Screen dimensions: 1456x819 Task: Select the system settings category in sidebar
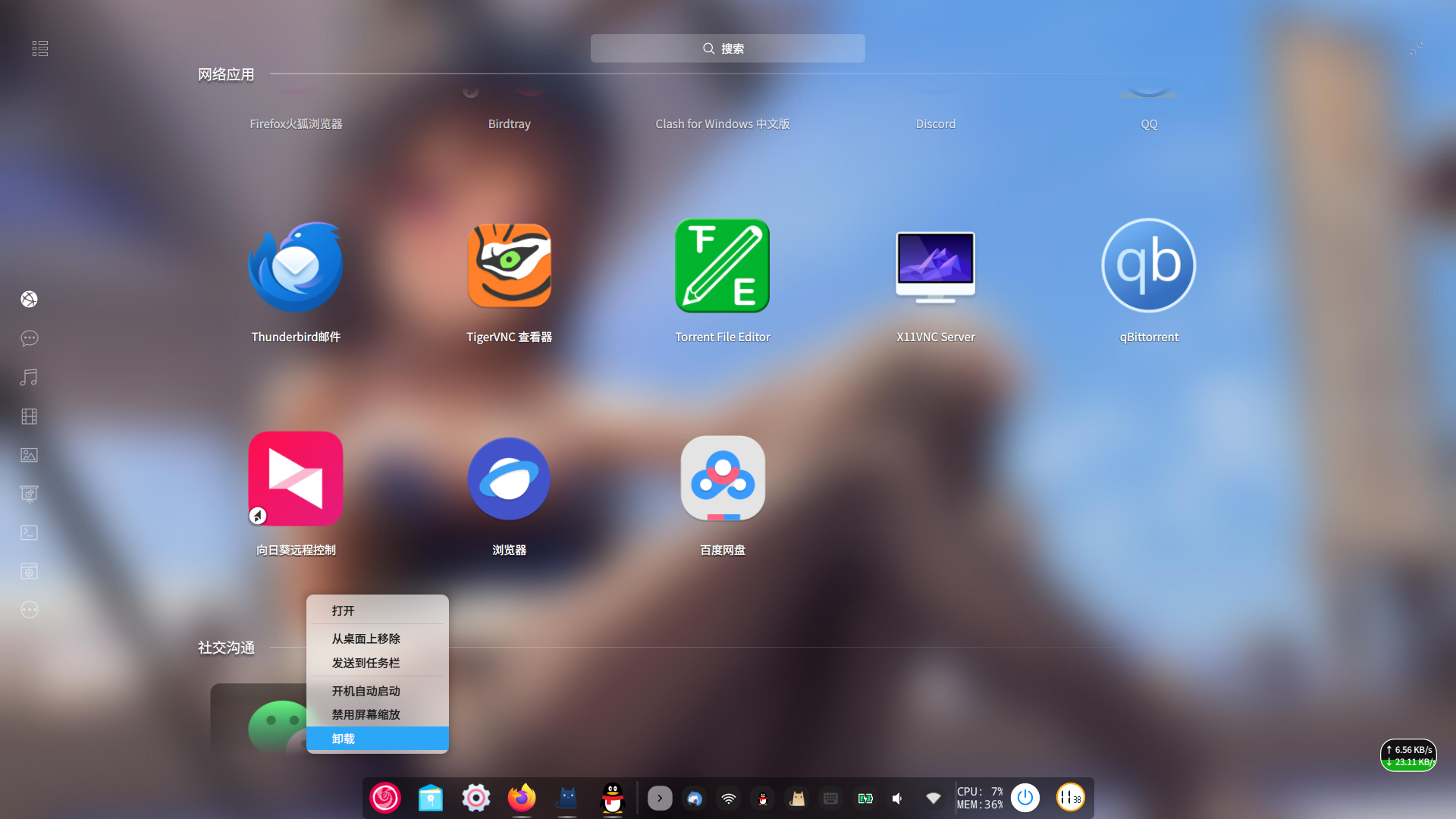(x=30, y=571)
